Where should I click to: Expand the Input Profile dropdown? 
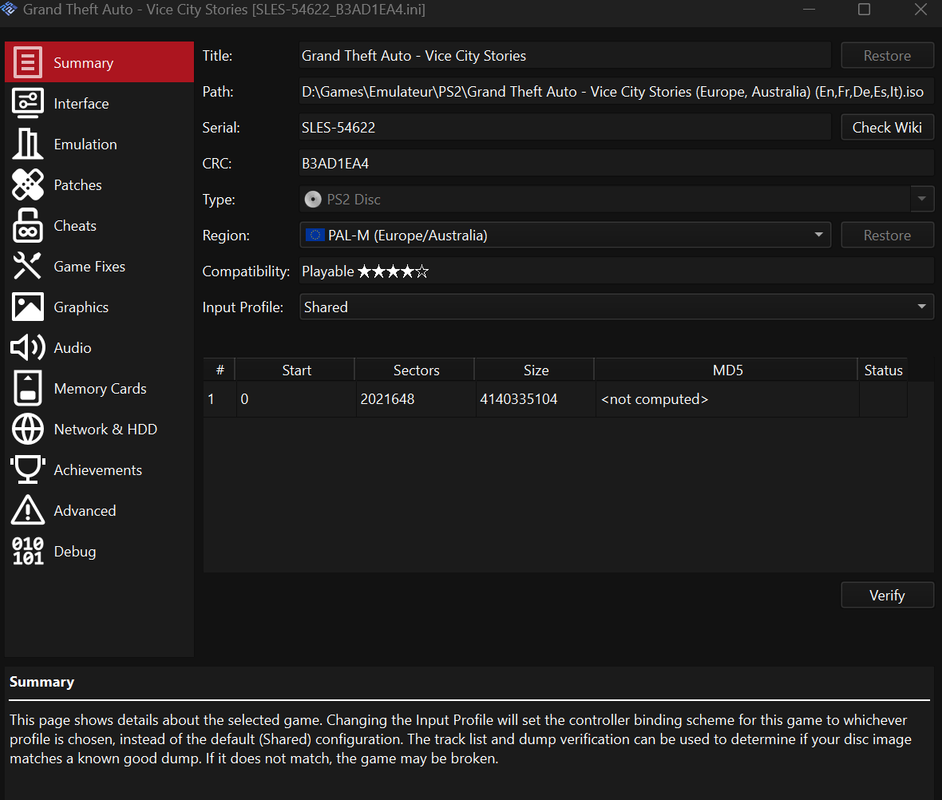tap(616, 307)
